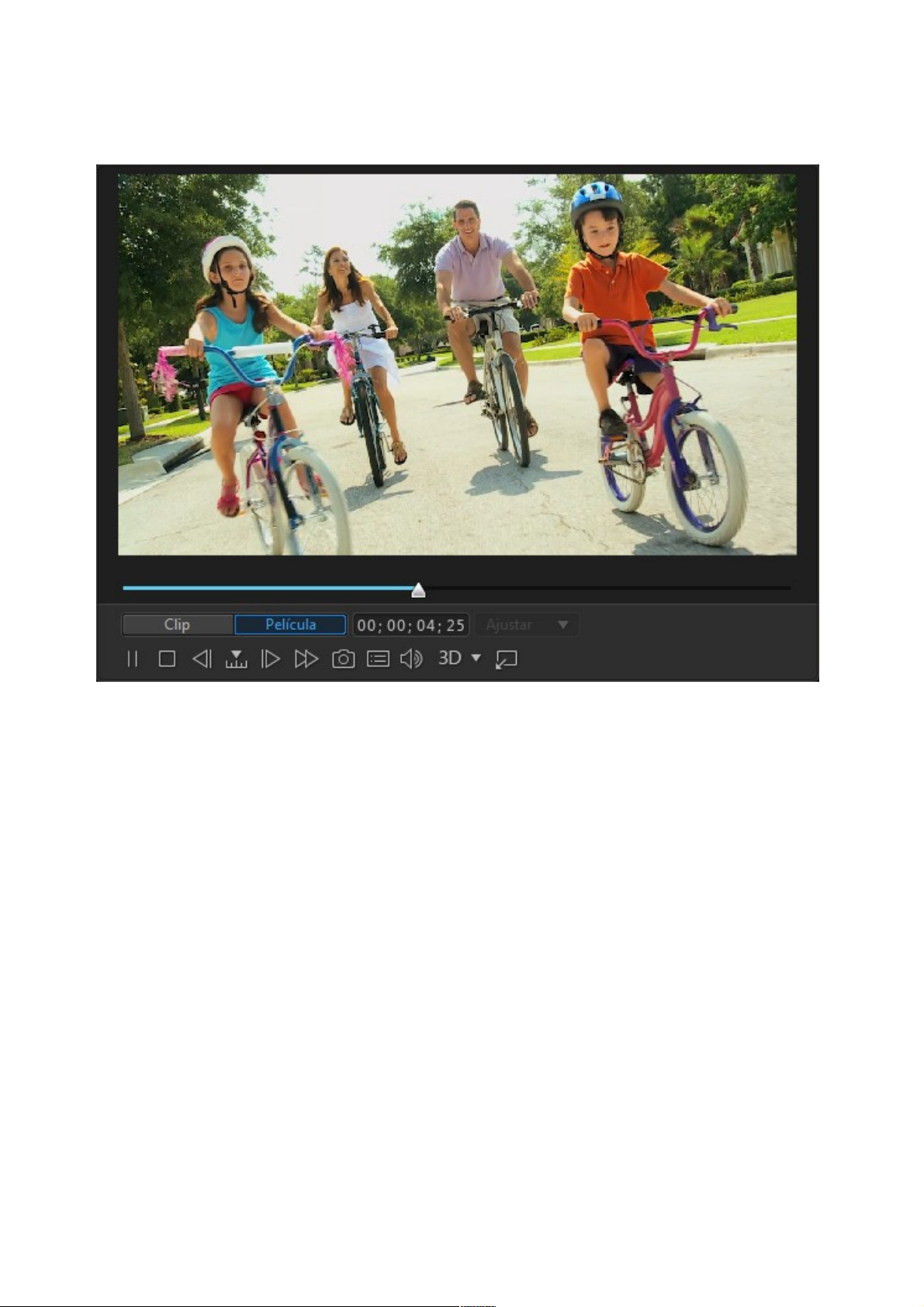Open the preview quality/display options icon
This screenshot has height=1307, width=924.
pos(378,659)
